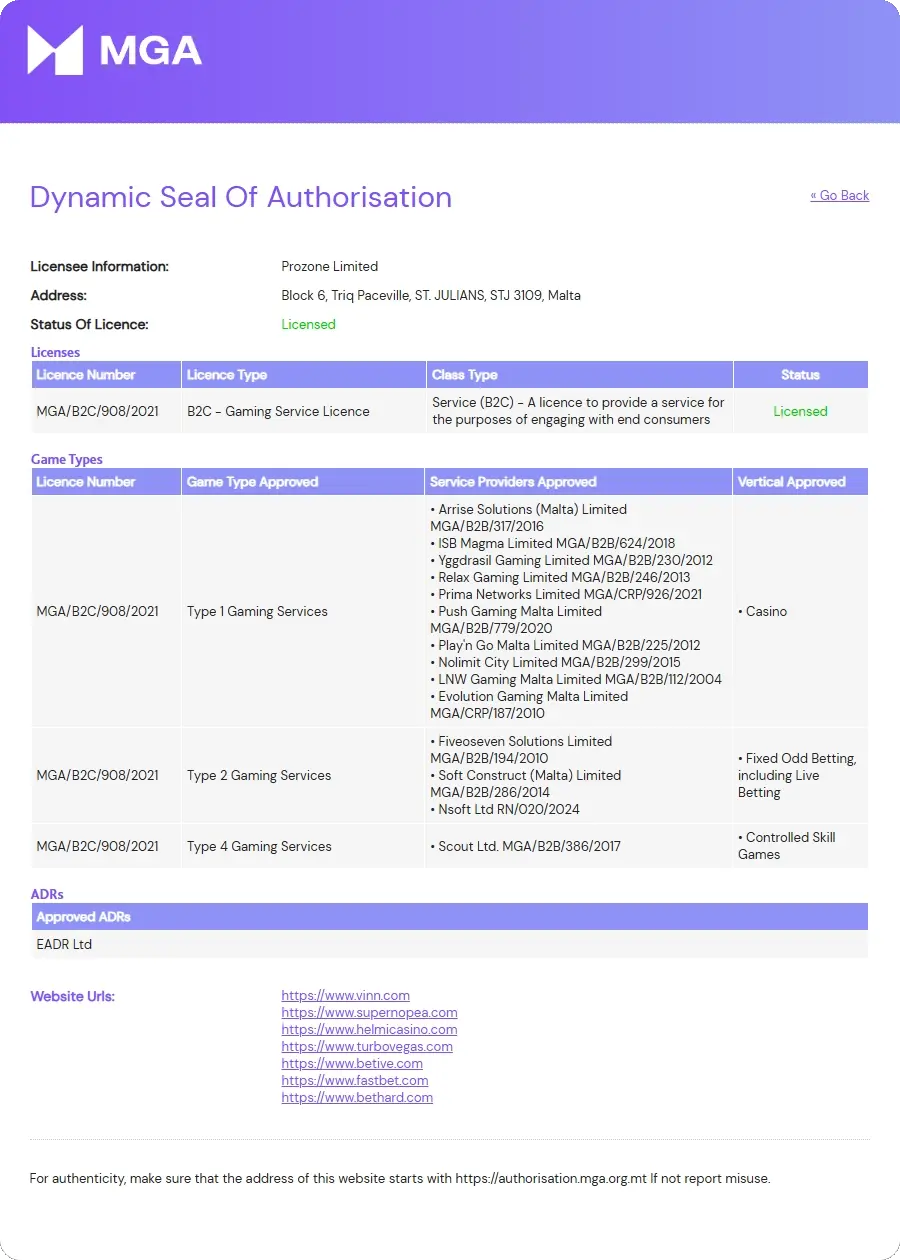This screenshot has width=900, height=1260.
Task: Open the turbovegas.com website link
Action: tap(367, 1046)
